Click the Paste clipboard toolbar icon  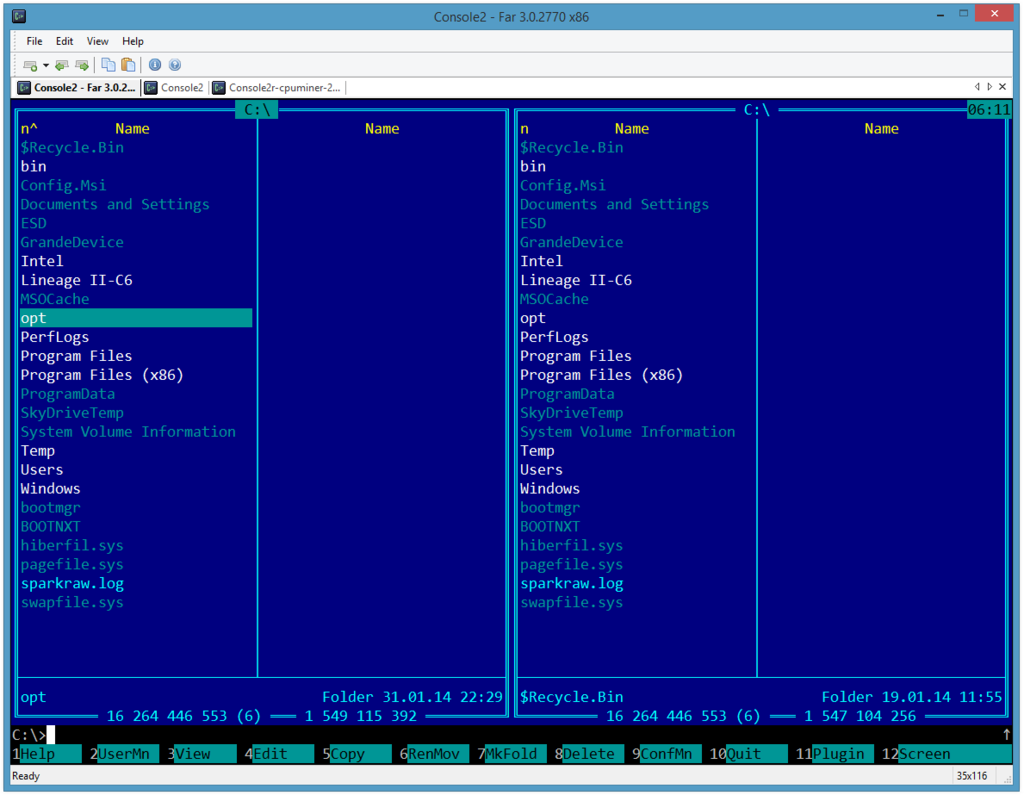(129, 65)
